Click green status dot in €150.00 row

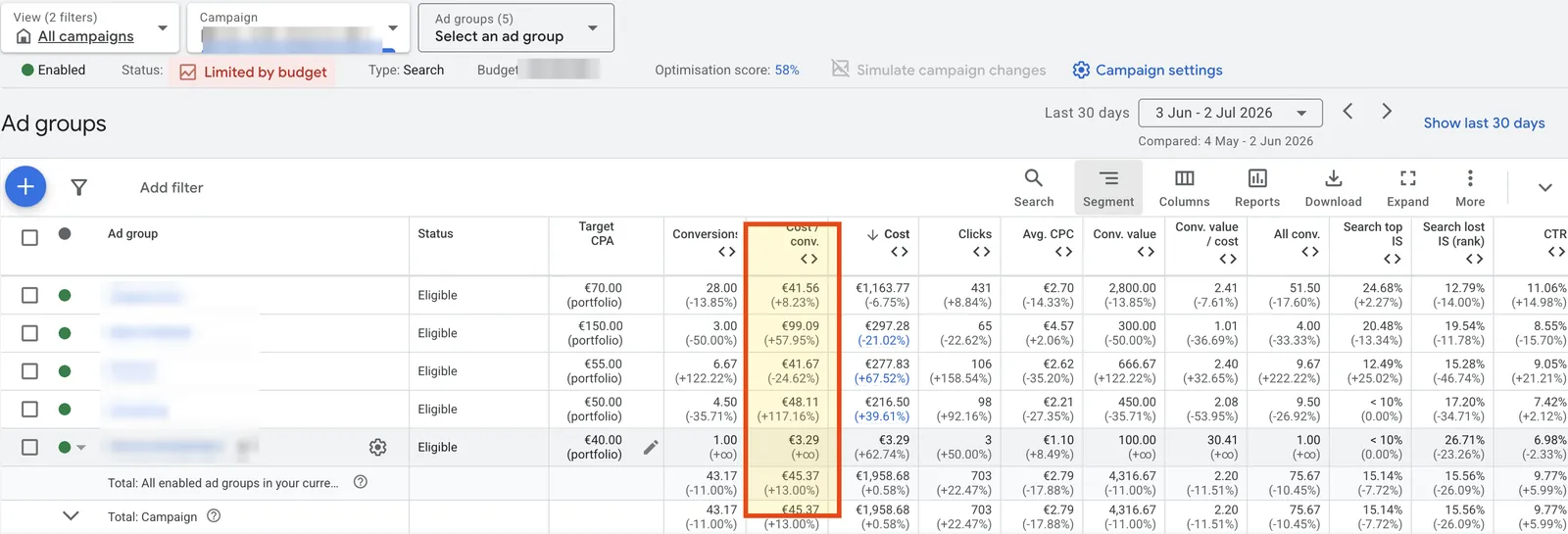(x=65, y=333)
